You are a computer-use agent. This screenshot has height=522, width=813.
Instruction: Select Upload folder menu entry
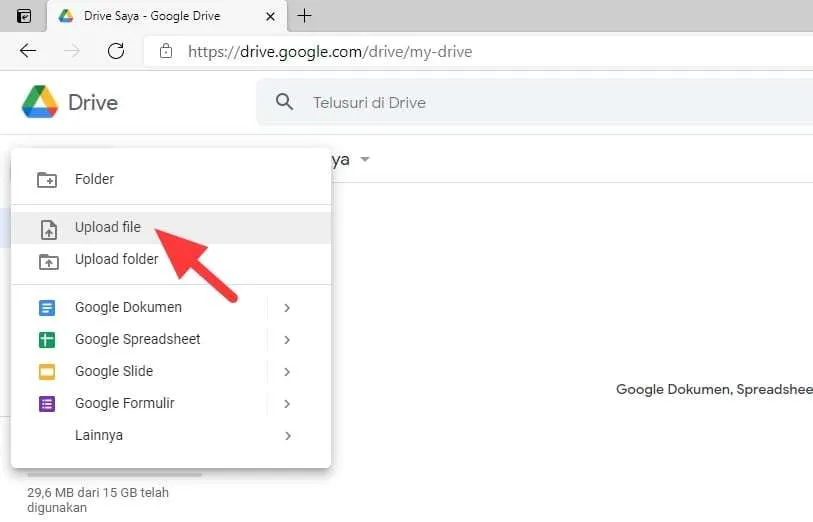pyautogui.click(x=171, y=260)
